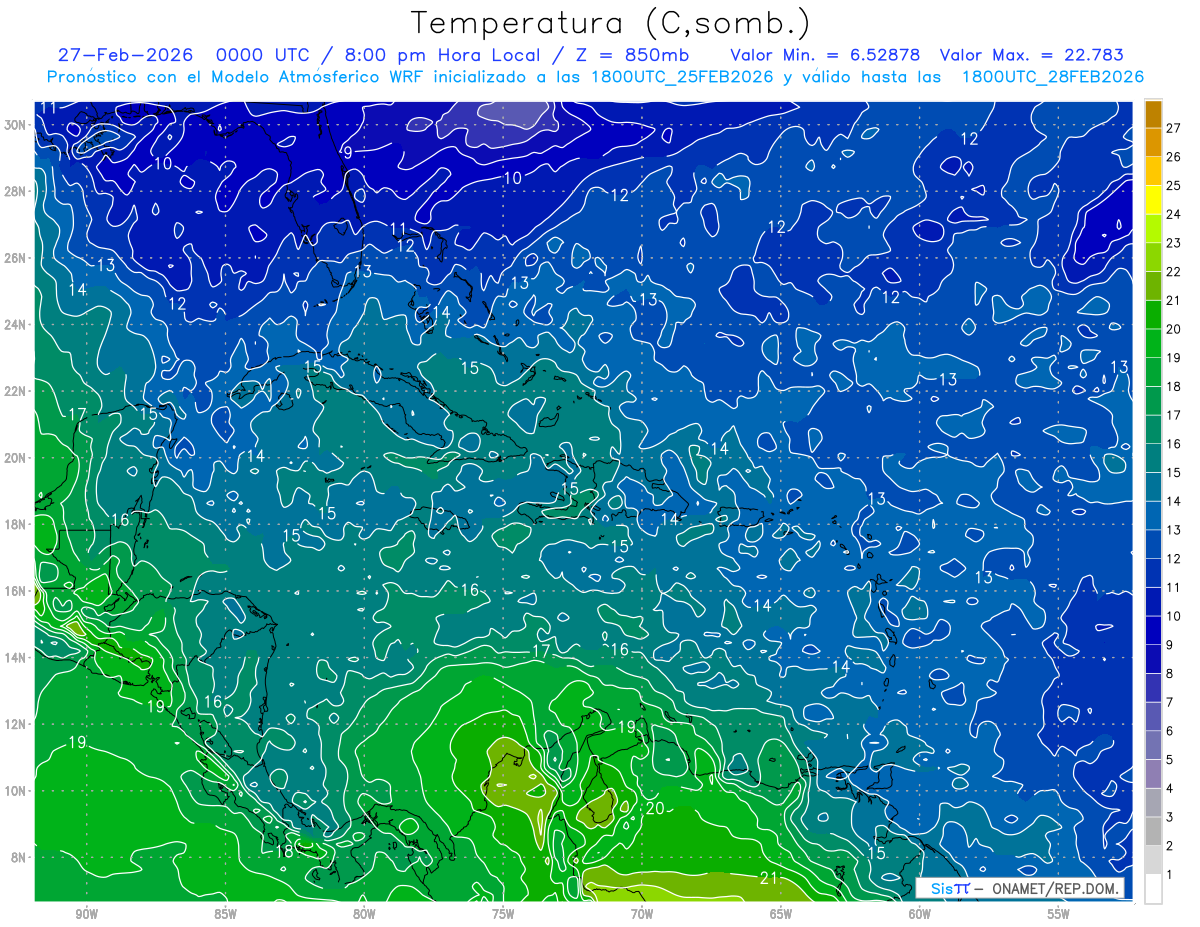This screenshot has height=927, width=1200.
Task: Click the '60W' longitude axis label
Action: pyautogui.click(x=920, y=914)
